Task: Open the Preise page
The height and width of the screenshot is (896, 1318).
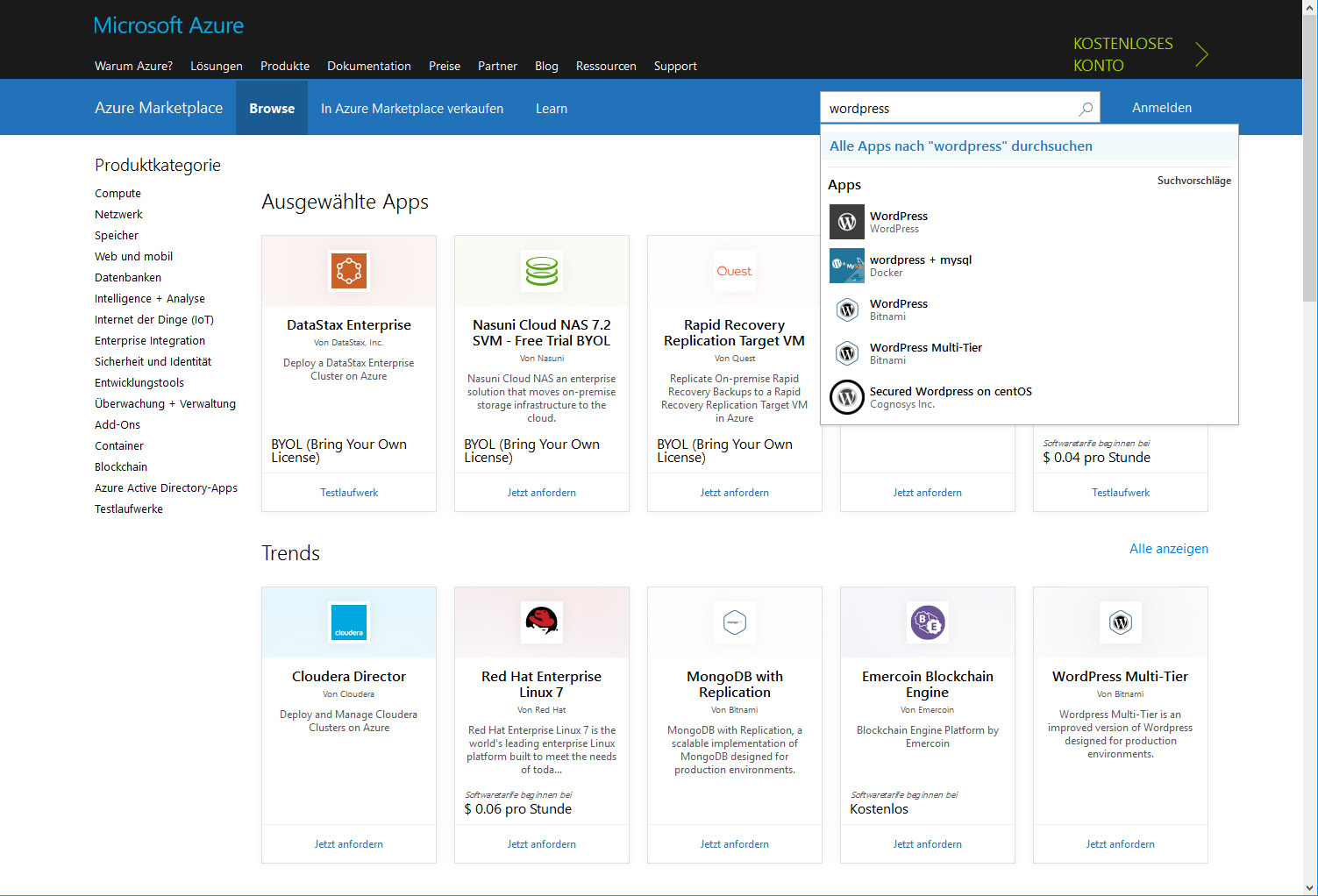Action: pyautogui.click(x=445, y=66)
